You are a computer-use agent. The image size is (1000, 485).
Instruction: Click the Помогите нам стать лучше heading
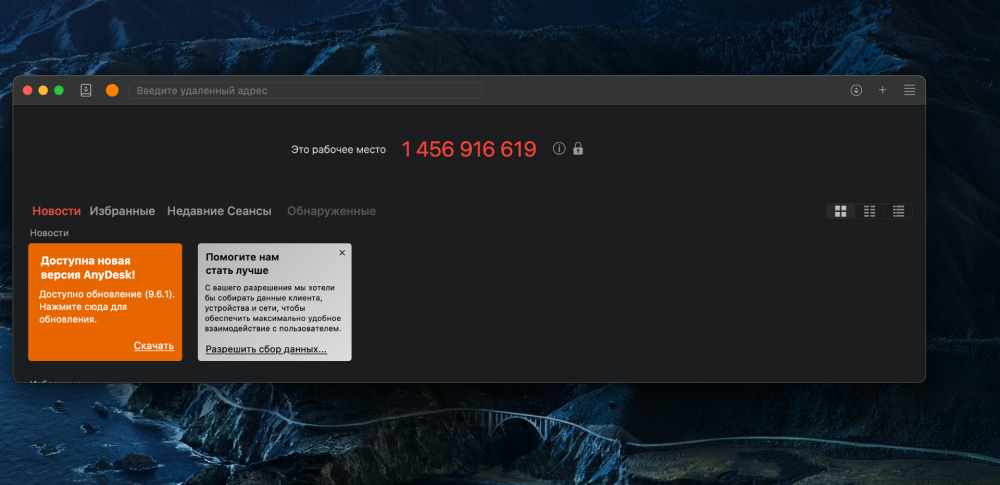242,264
